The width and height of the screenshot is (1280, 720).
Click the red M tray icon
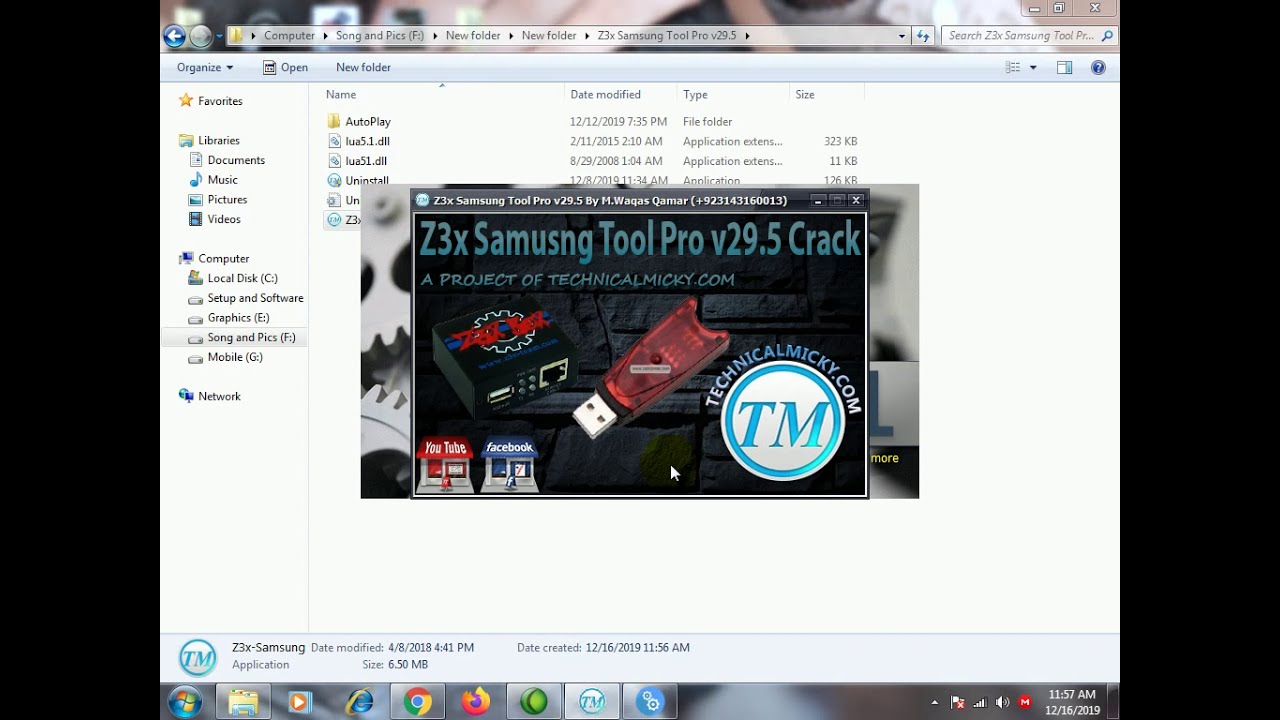point(1025,703)
